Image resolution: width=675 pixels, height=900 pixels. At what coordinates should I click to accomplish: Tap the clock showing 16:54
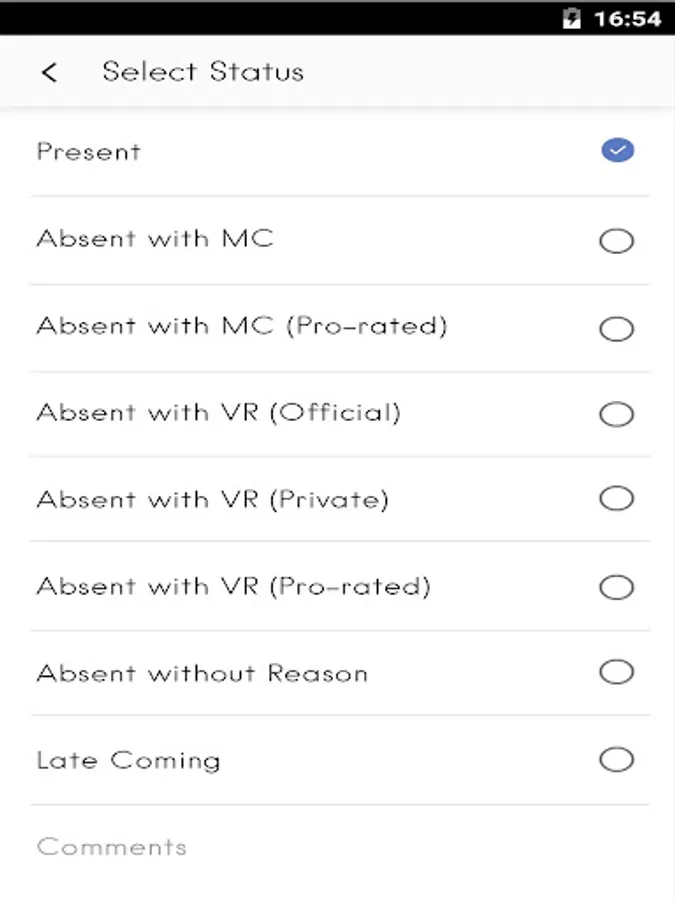(627, 18)
